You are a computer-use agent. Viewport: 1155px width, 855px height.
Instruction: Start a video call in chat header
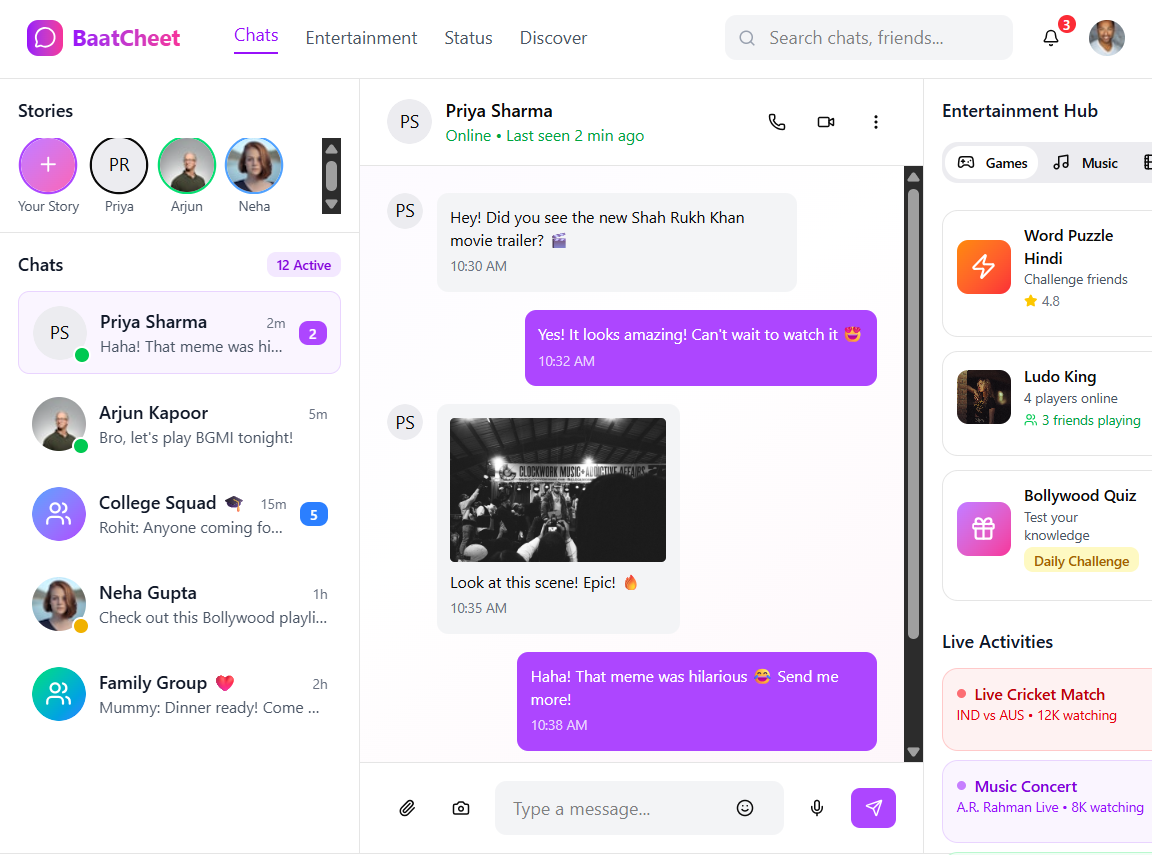click(x=825, y=122)
